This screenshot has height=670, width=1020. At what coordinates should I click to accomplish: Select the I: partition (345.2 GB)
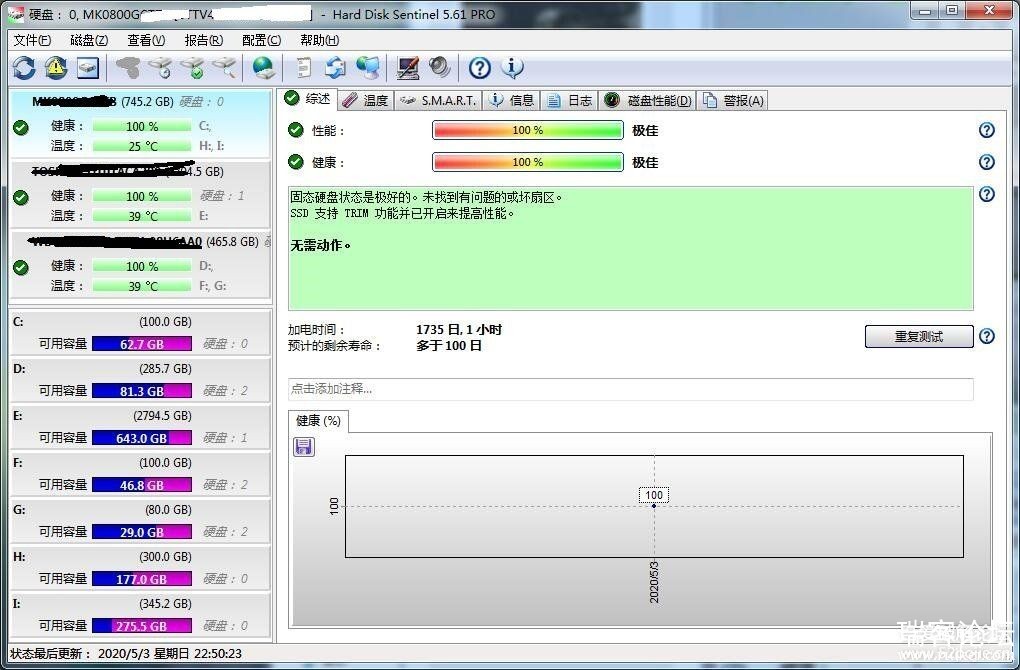pos(140,614)
